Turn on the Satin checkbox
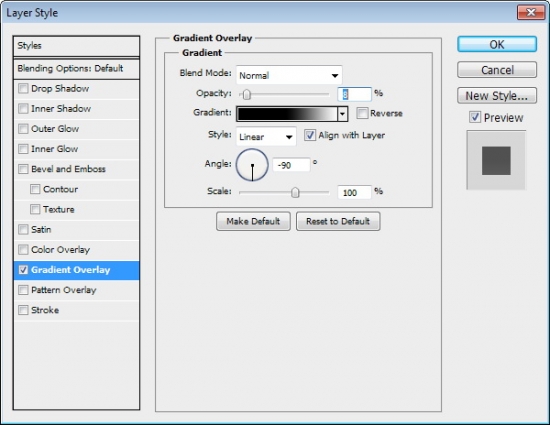 [23, 230]
